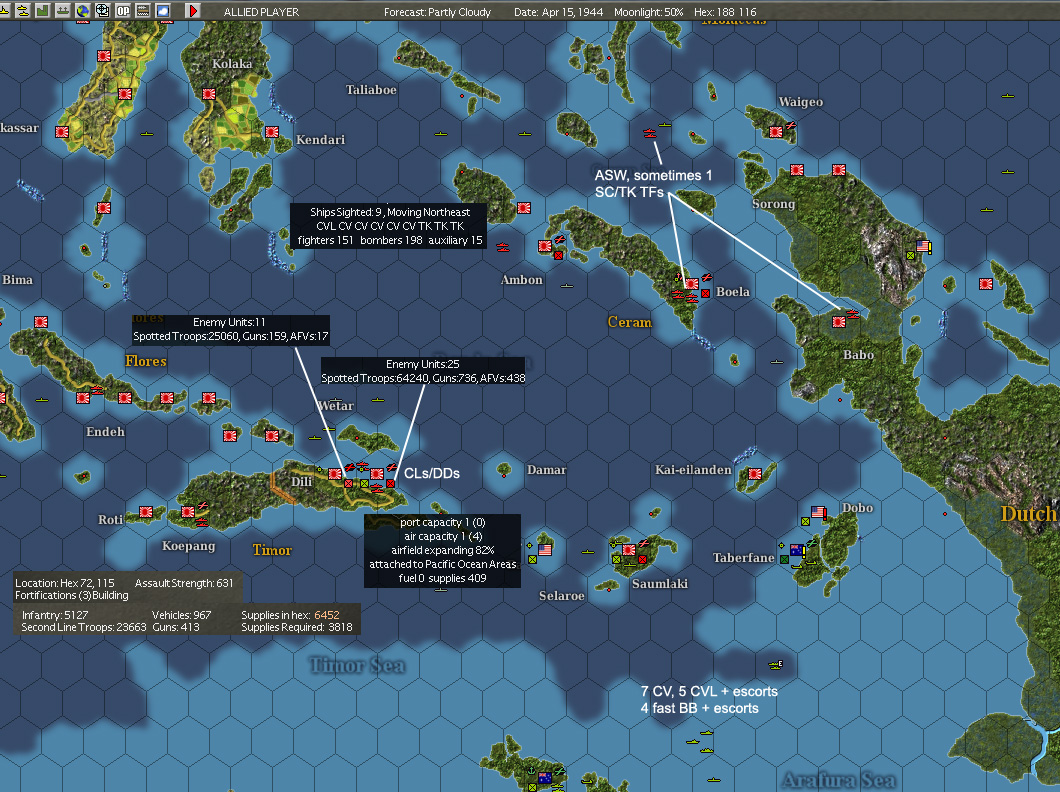Select the red enemy ship task force west of Ambon
The width and height of the screenshot is (1060, 792).
(x=502, y=247)
